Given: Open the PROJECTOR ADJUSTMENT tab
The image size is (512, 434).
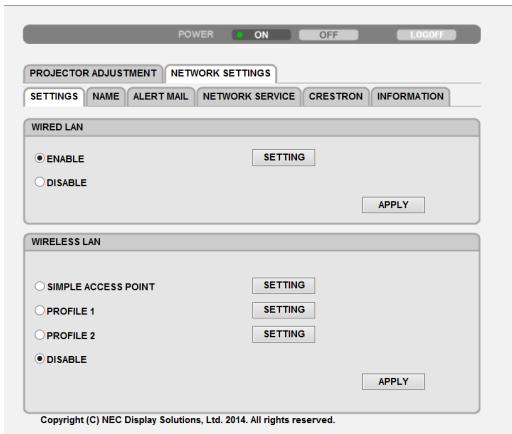Looking at the screenshot, I should click(x=93, y=73).
